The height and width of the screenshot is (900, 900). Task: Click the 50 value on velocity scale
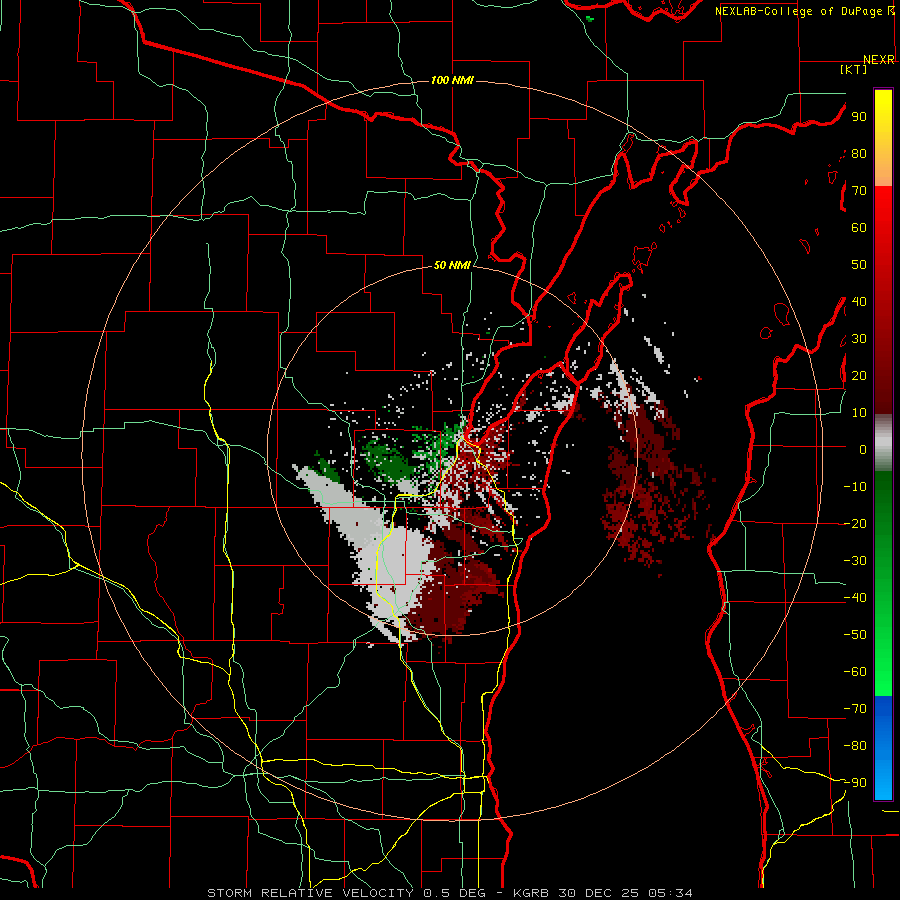(x=859, y=265)
